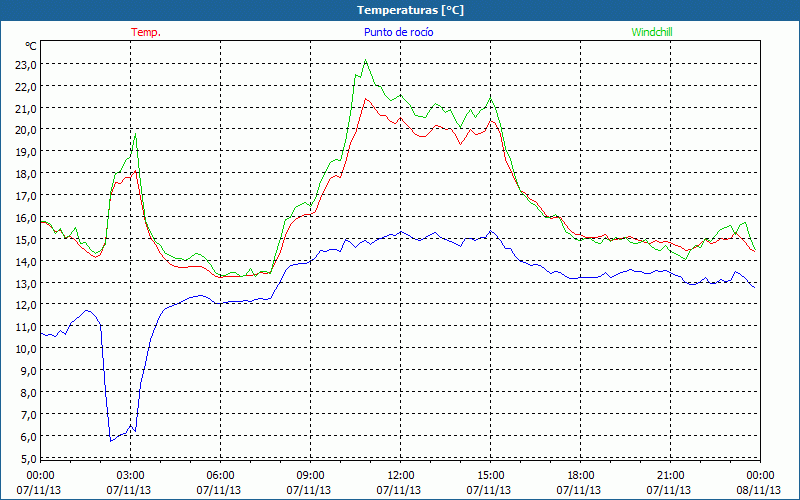
Task: Click the 5,0 y-axis value
Action: (x=29, y=459)
